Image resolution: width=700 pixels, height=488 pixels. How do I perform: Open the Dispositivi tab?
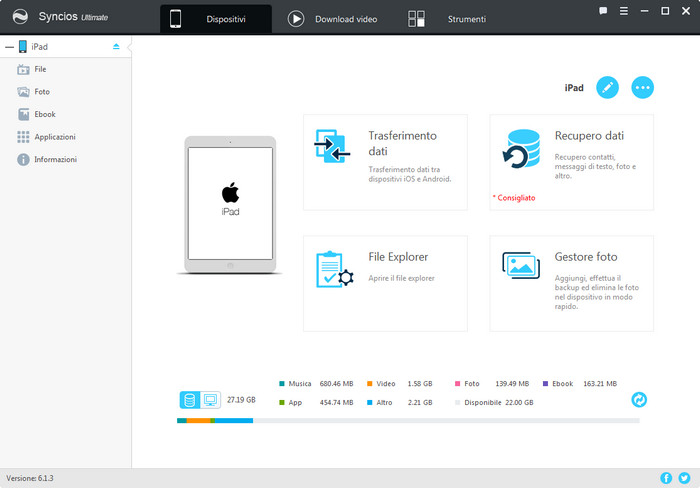tap(216, 19)
